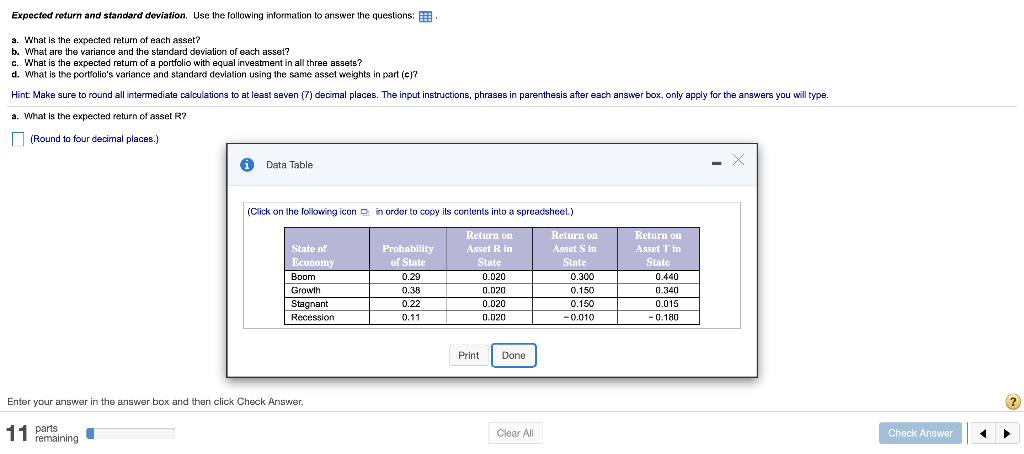Screen dimensions: 1024x454
Task: Click question part b about variance
Action: 151,52
